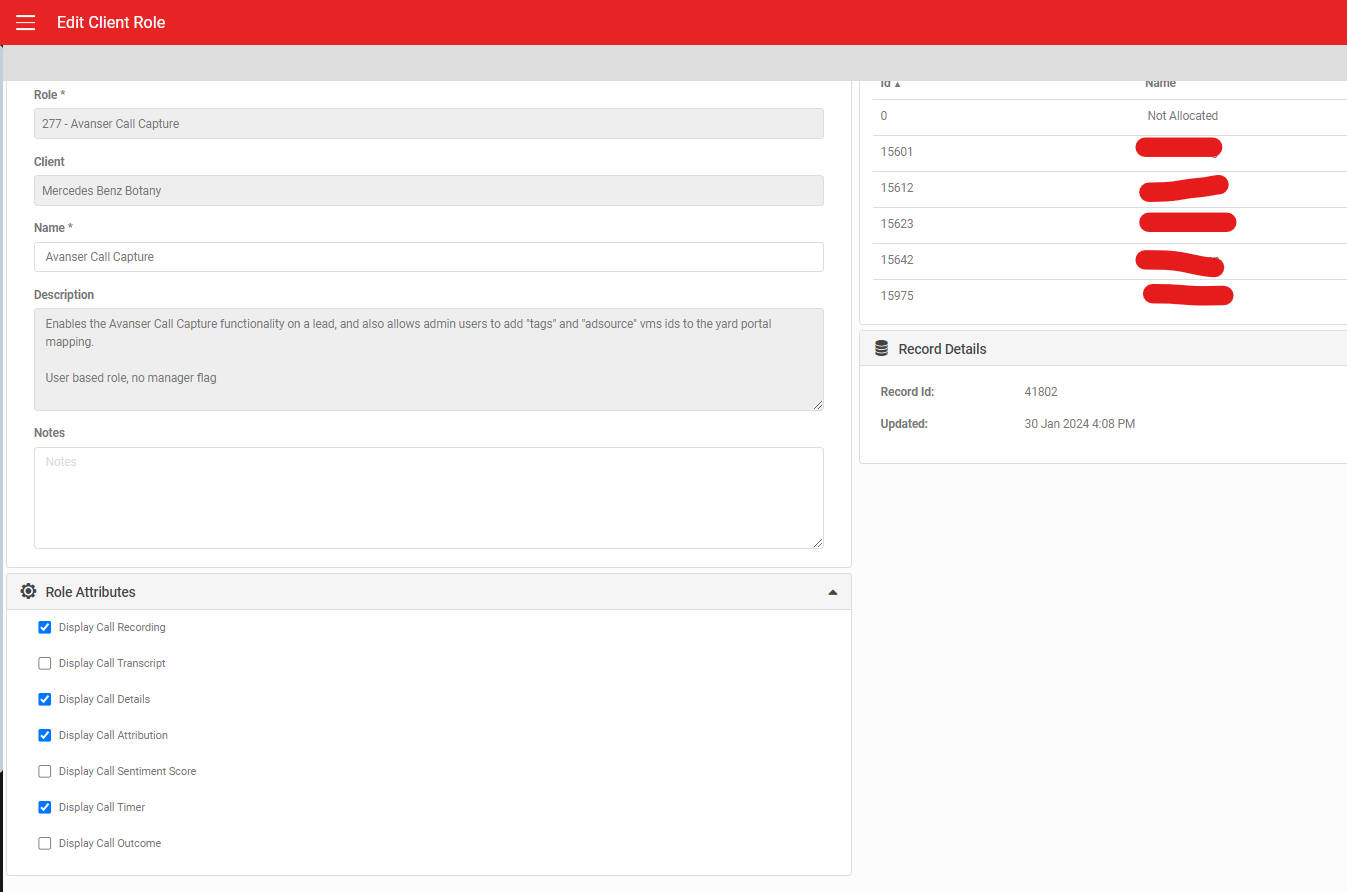
Task: Collapse the Role Attributes panel arrow
Action: [x=832, y=592]
